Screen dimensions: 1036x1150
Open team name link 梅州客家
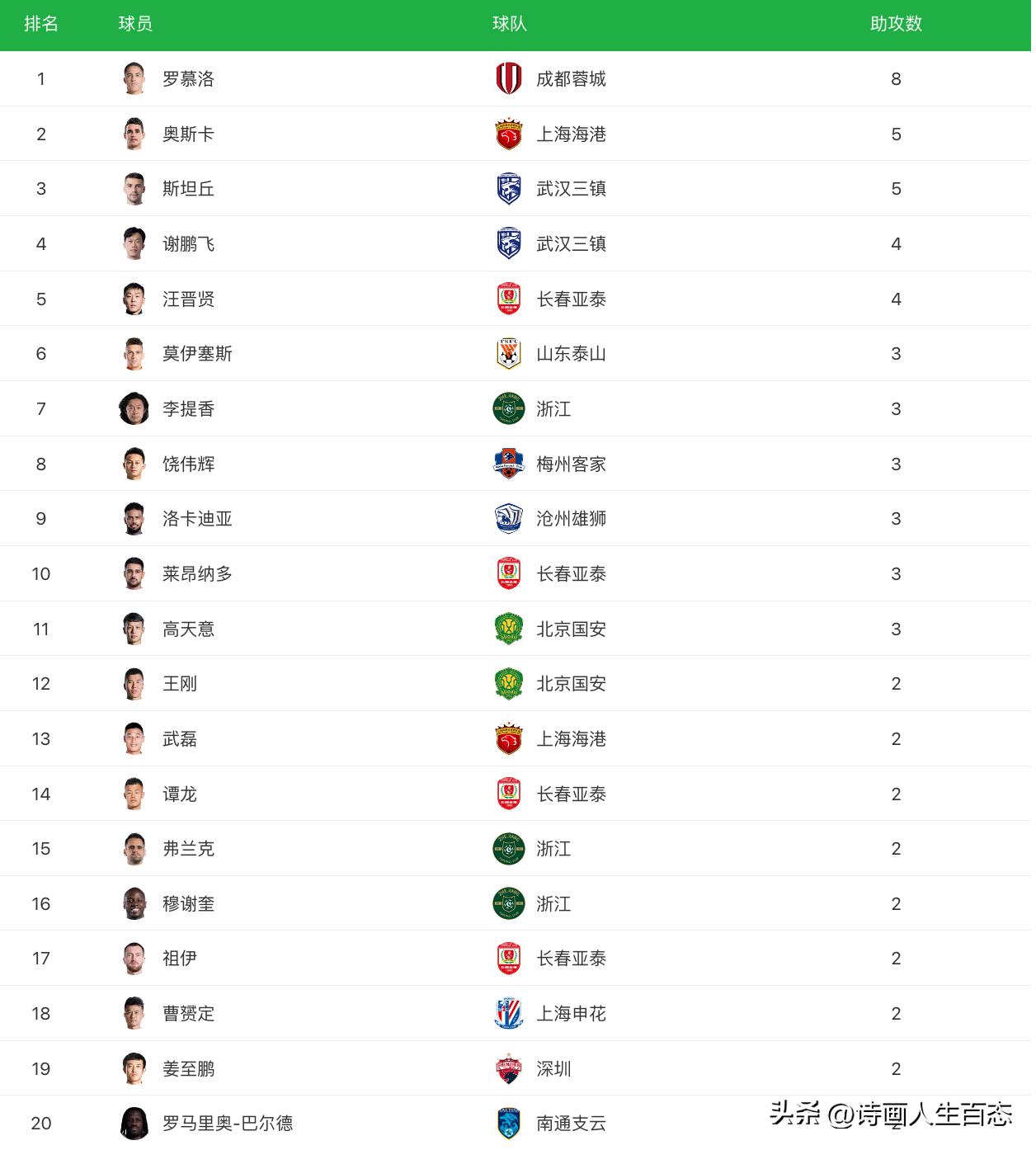[571, 464]
